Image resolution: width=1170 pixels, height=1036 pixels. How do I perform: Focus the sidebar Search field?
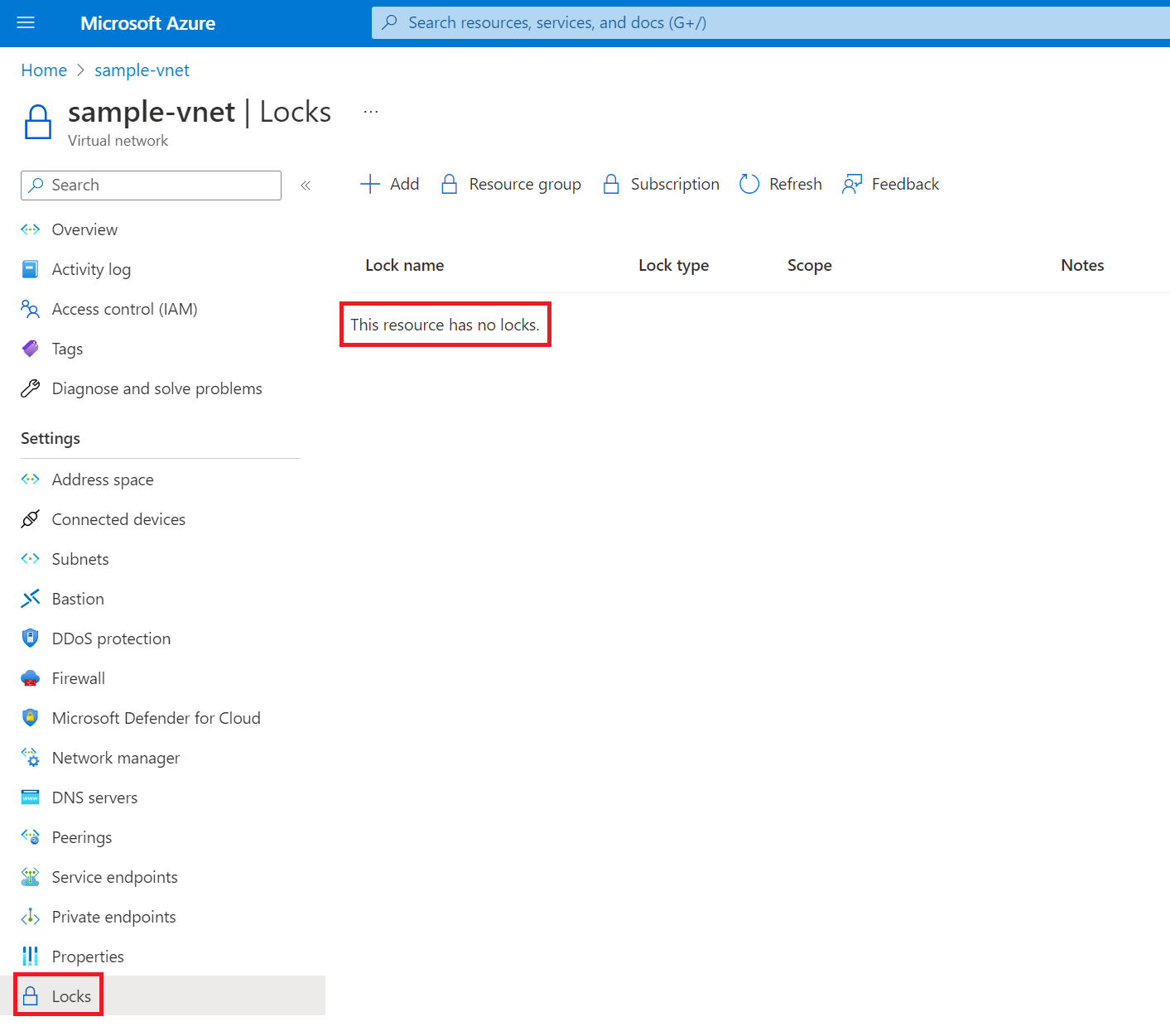coord(151,186)
